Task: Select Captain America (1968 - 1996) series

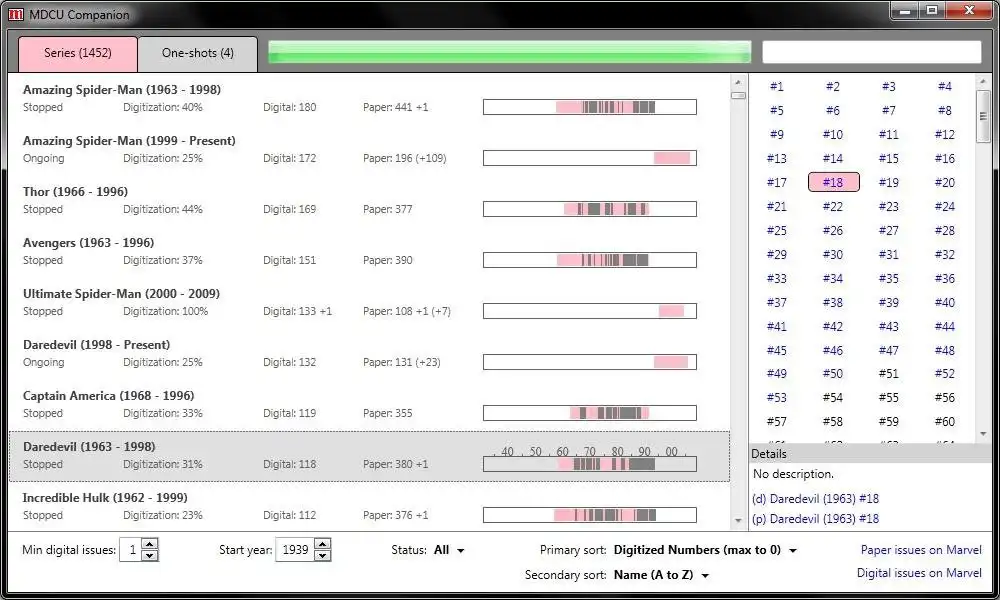Action: tap(369, 405)
